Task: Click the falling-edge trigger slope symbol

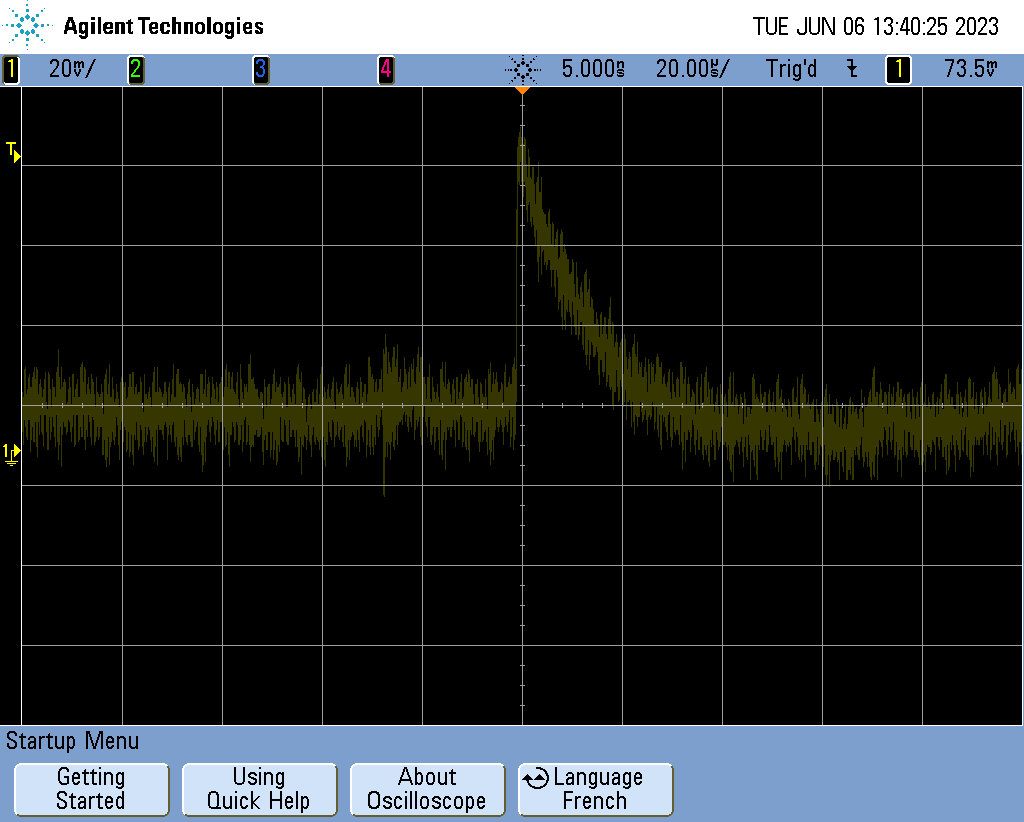Action: tap(852, 70)
